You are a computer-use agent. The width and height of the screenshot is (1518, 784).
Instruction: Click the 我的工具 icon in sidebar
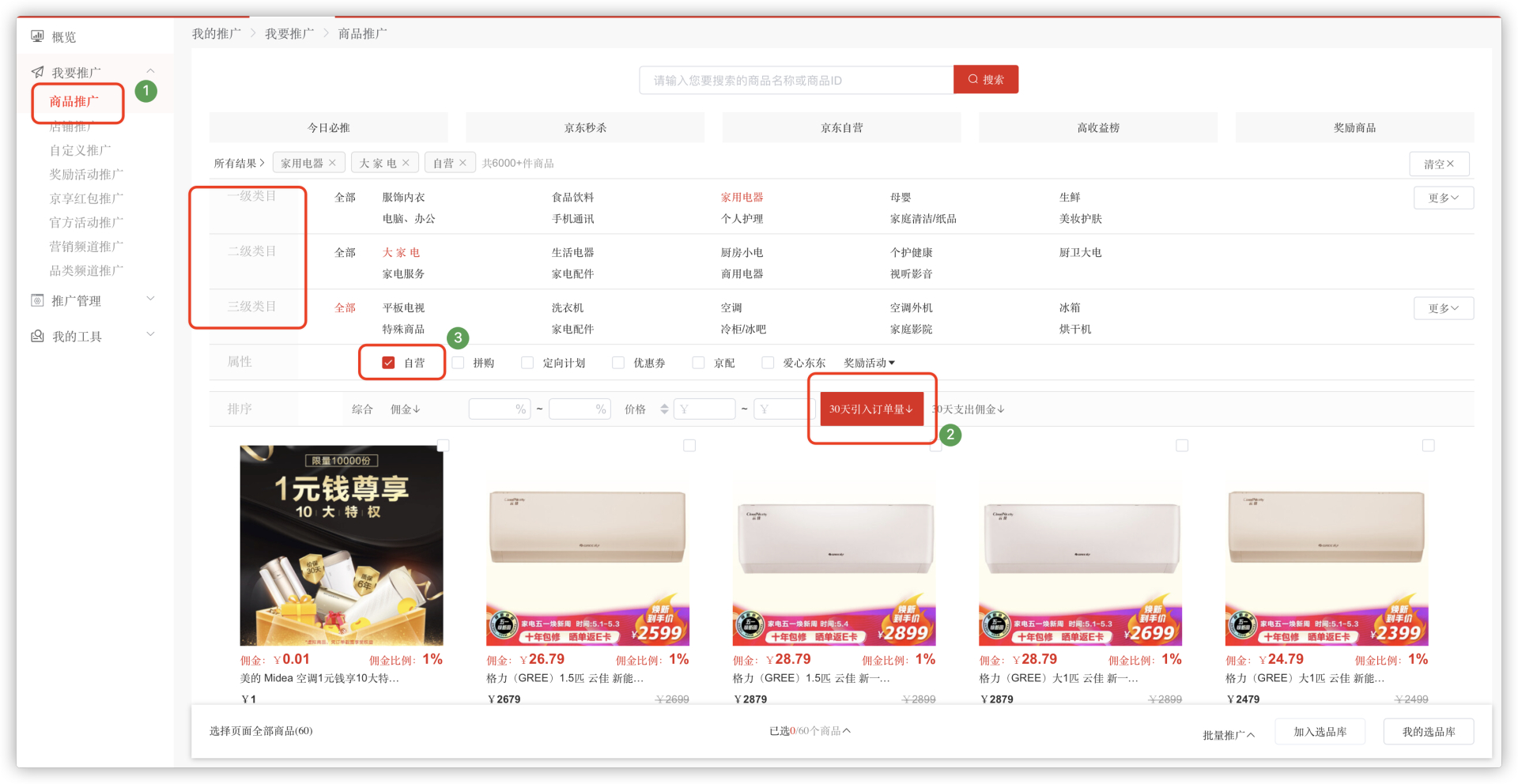click(x=37, y=336)
